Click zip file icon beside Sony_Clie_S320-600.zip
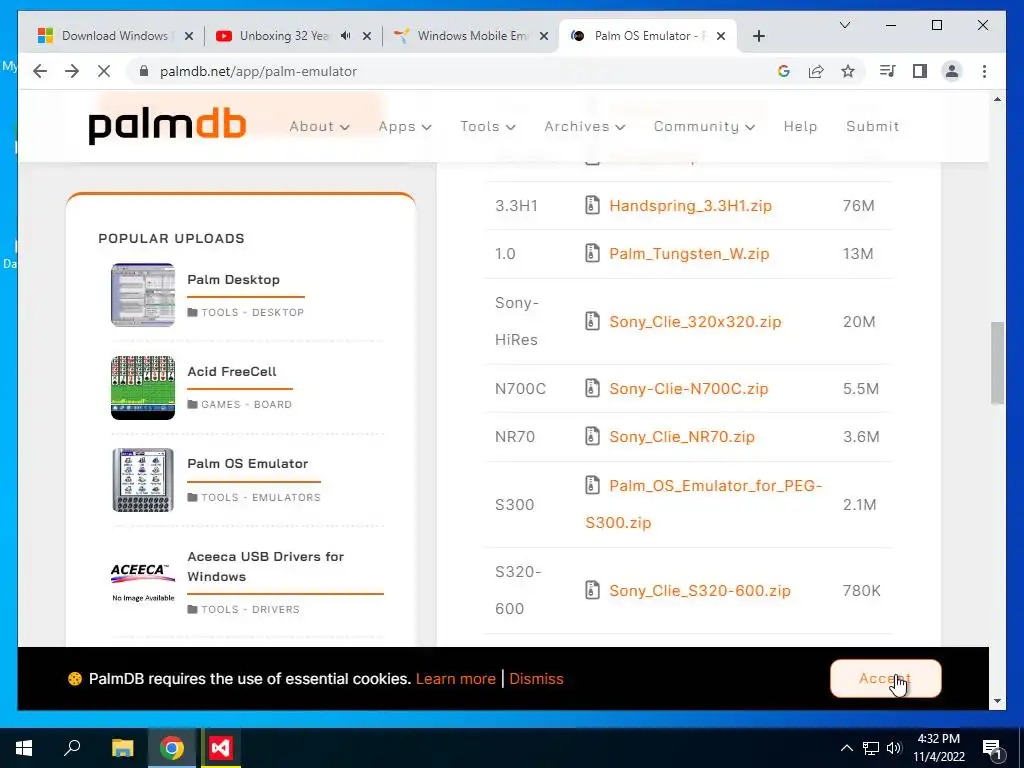1024x768 pixels. 592,590
